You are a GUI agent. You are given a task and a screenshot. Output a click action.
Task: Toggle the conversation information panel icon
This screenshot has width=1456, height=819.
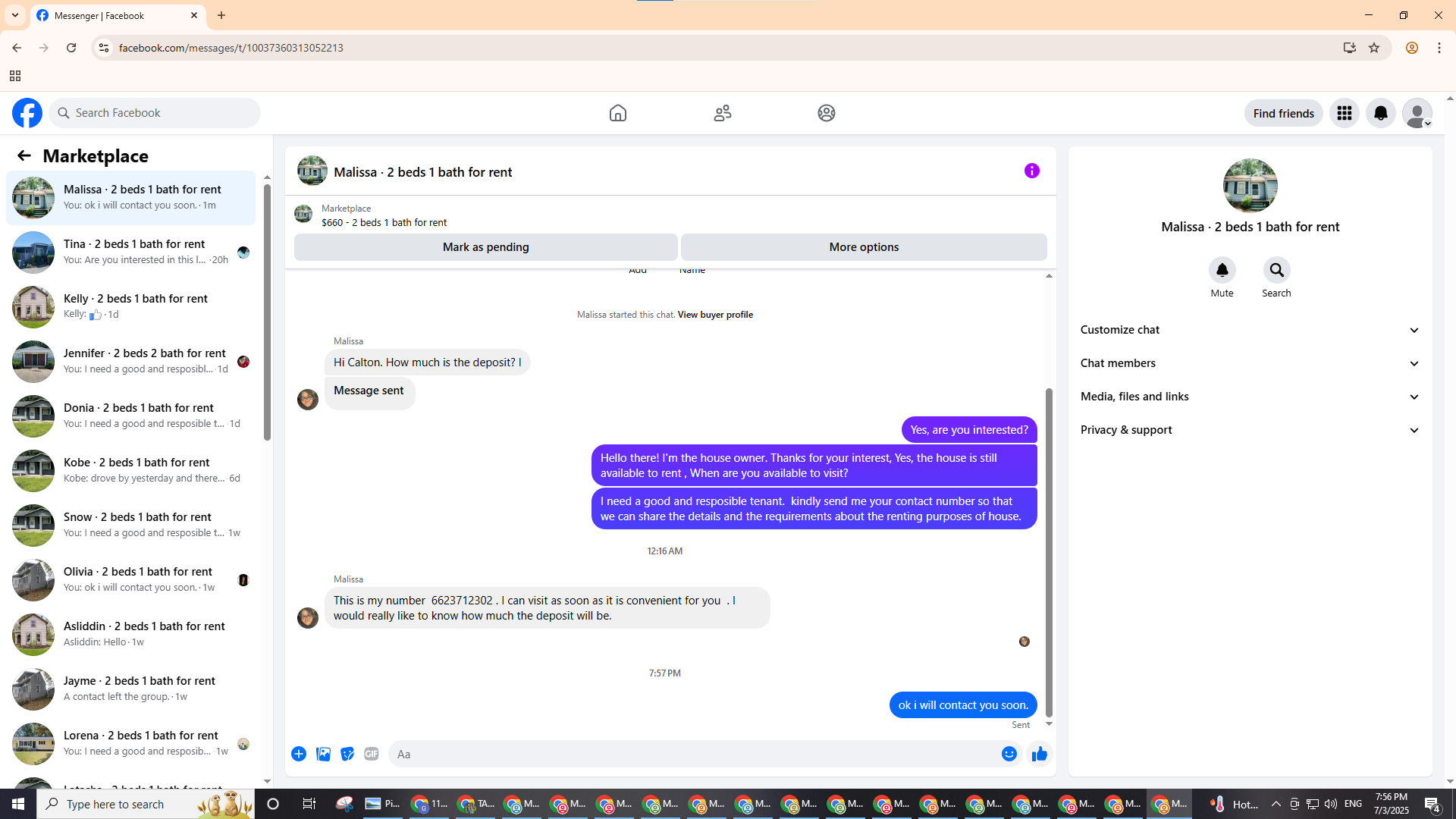(x=1031, y=171)
